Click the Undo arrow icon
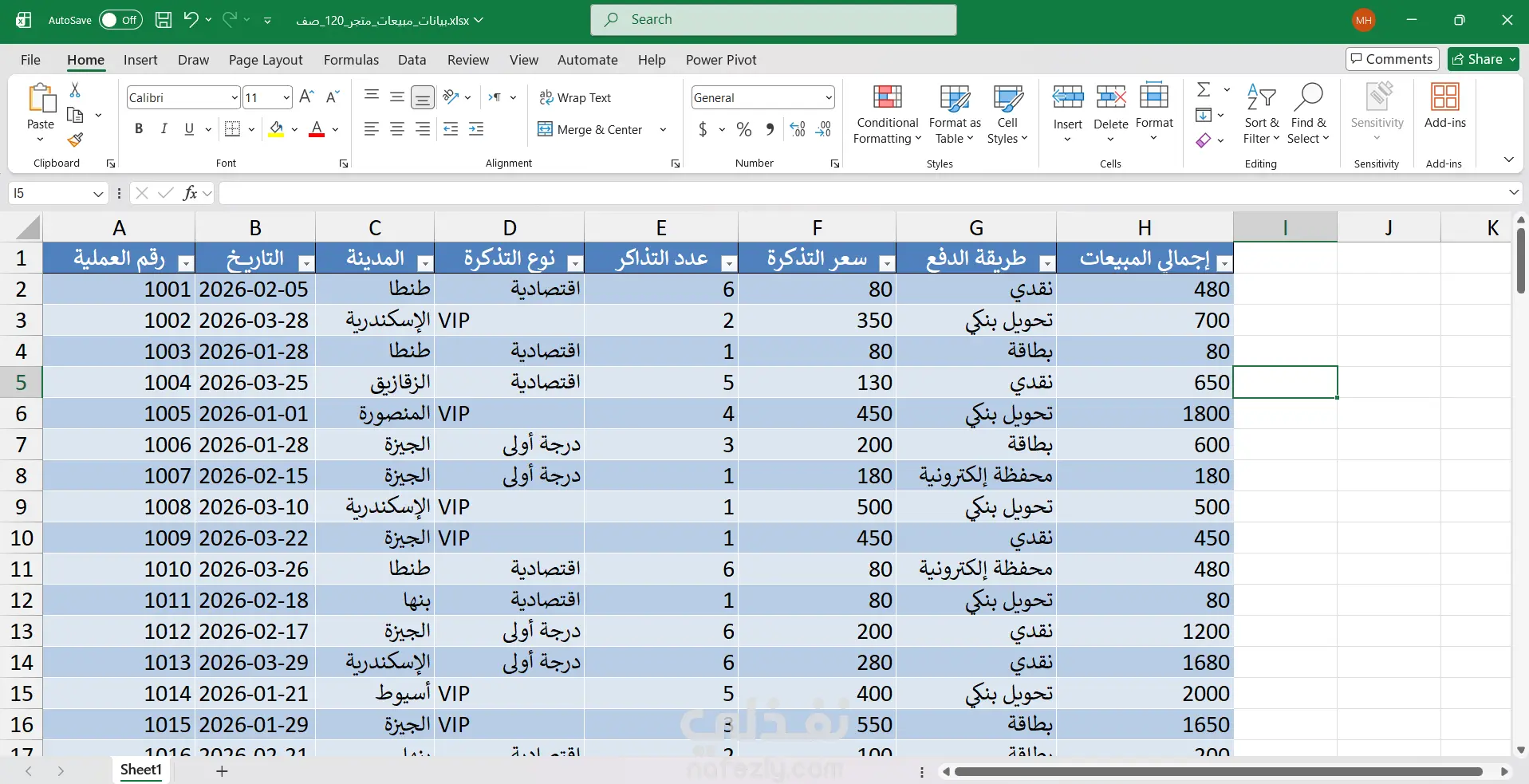The image size is (1529, 784). click(x=191, y=19)
